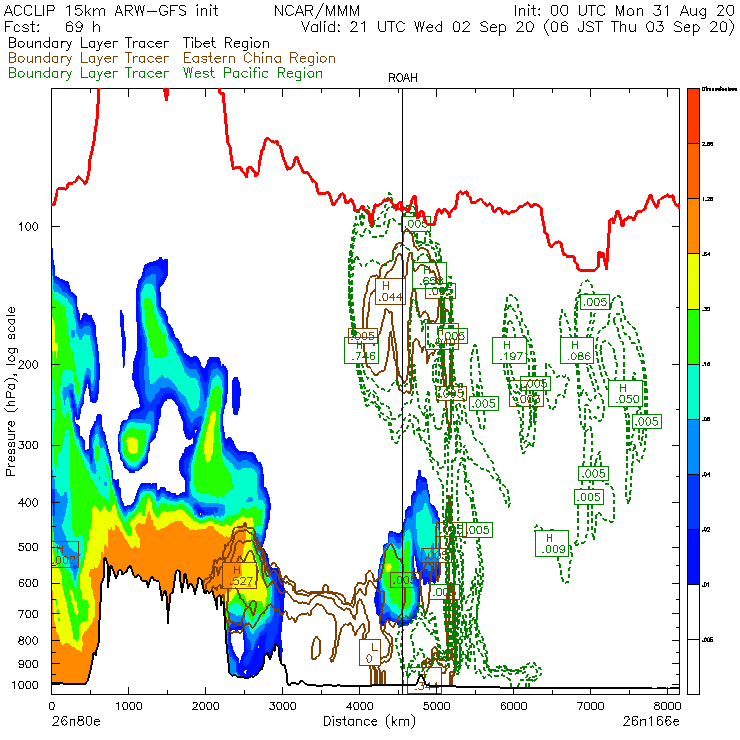Click the 2.56 colorbar tick label
Screen dimensions: 740x740
click(x=707, y=144)
